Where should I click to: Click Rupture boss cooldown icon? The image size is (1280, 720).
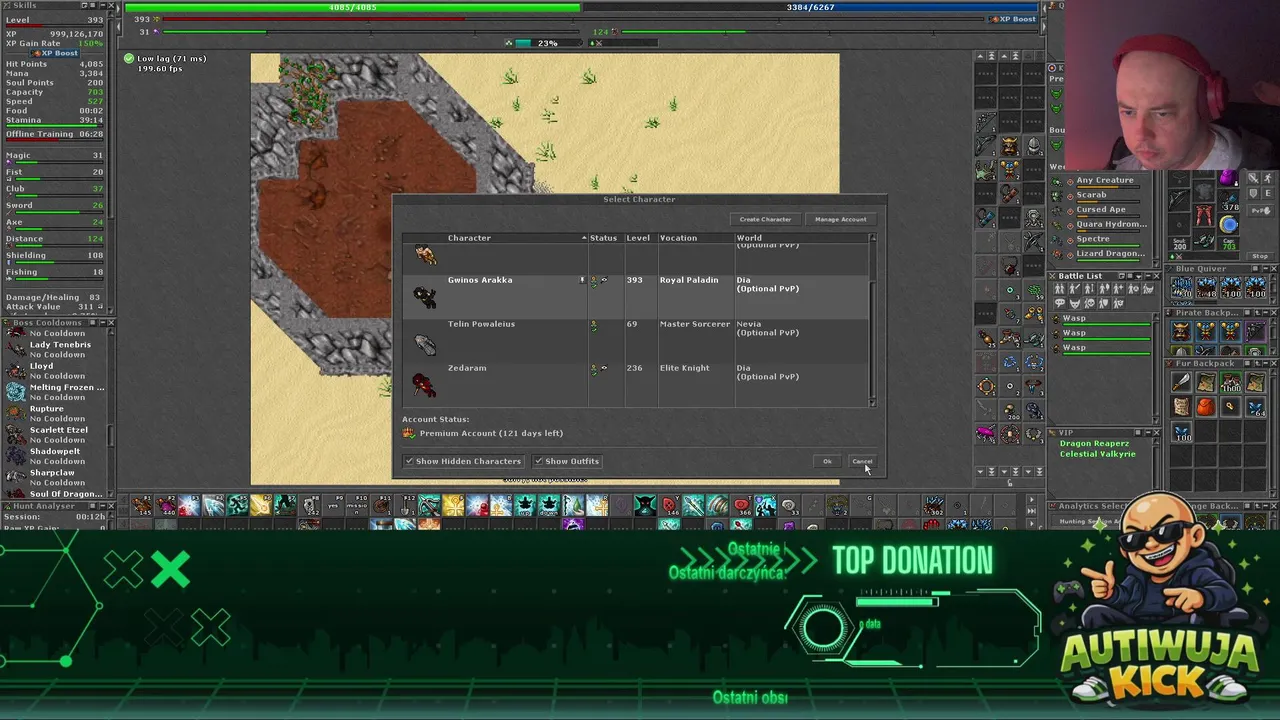pos(16,413)
